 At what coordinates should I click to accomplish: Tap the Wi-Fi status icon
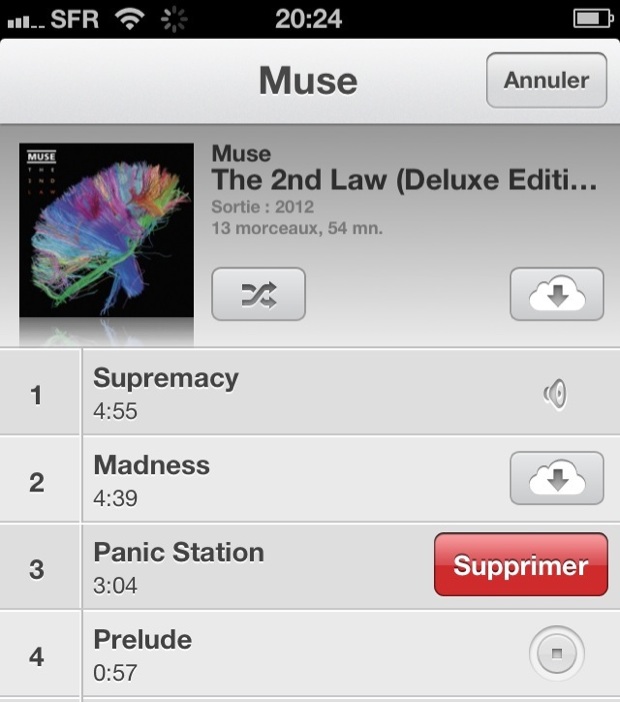click(x=130, y=19)
